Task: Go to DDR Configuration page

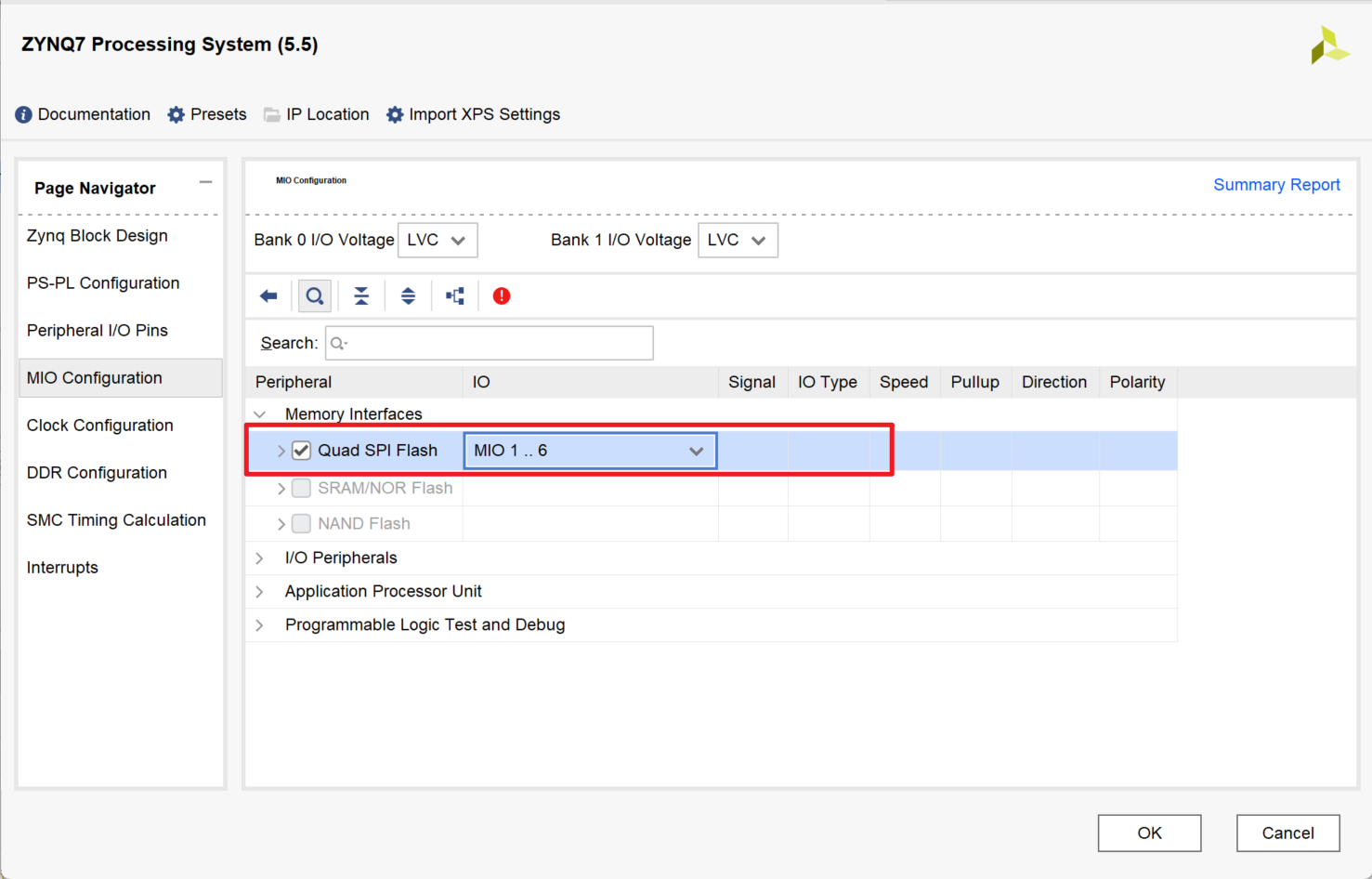Action: (97, 473)
